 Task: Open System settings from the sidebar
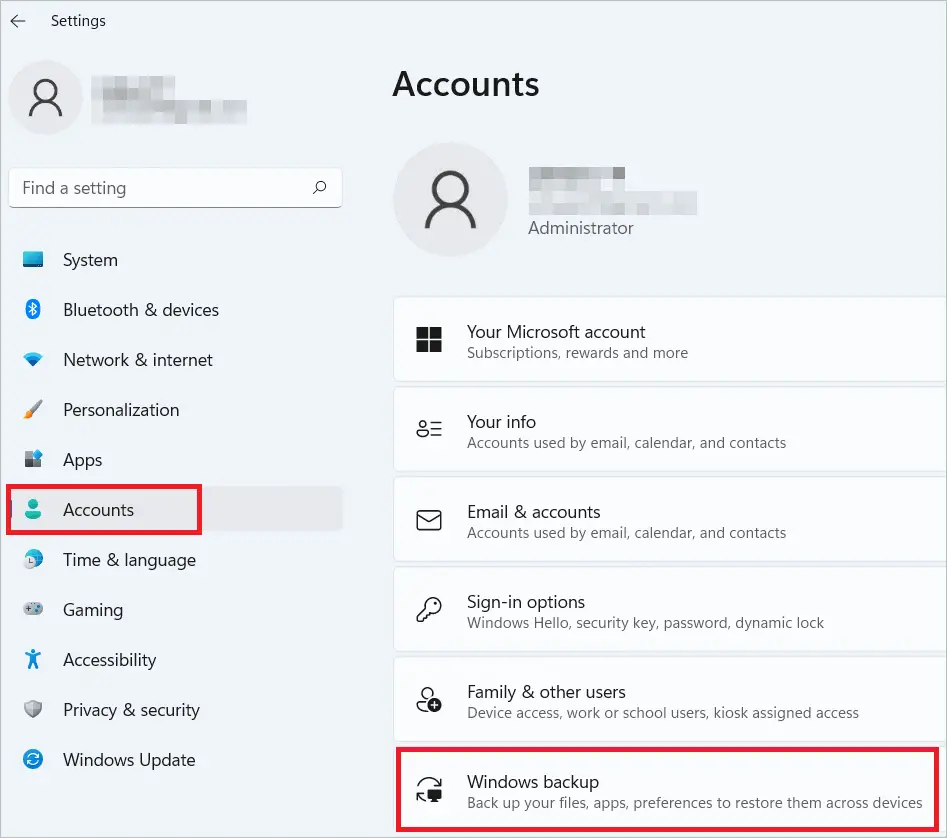pos(90,260)
